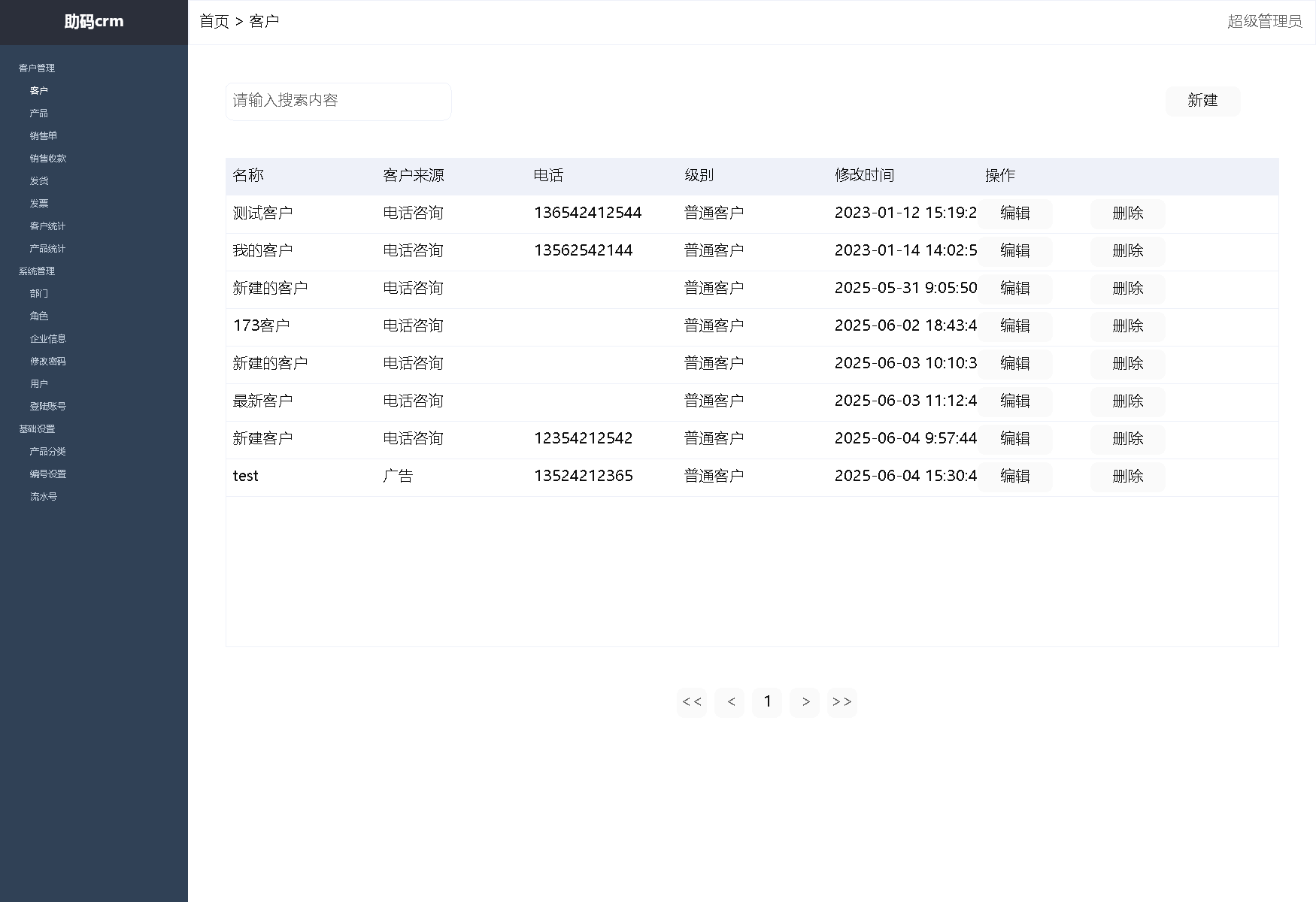Edit the 173客户 row

point(1015,326)
